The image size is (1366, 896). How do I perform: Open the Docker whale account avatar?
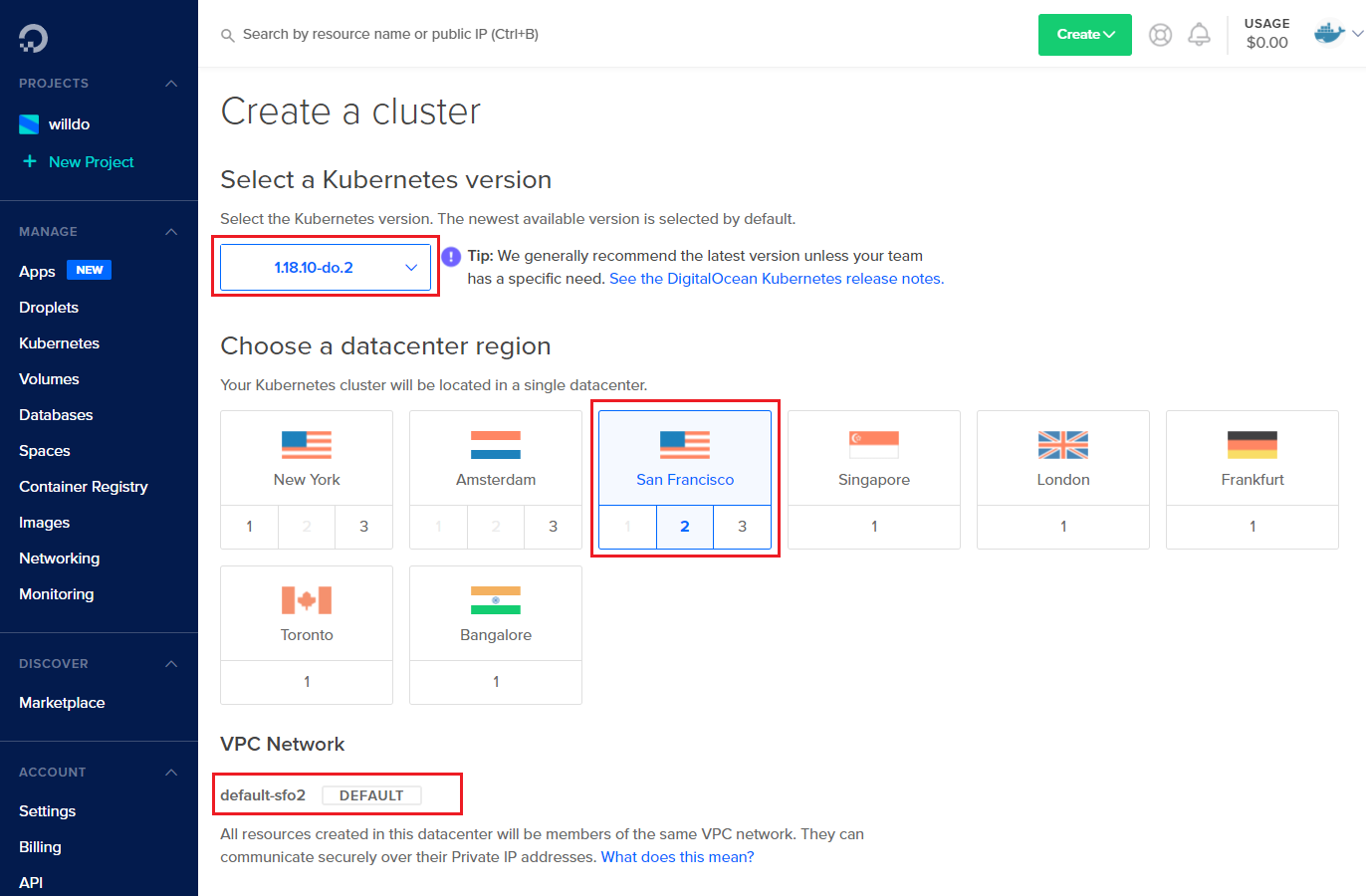[x=1329, y=34]
